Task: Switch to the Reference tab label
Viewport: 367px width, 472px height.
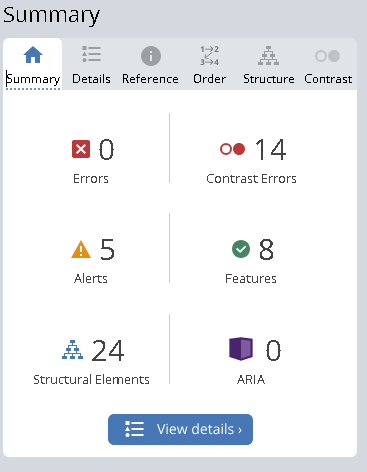Action: click(x=150, y=79)
